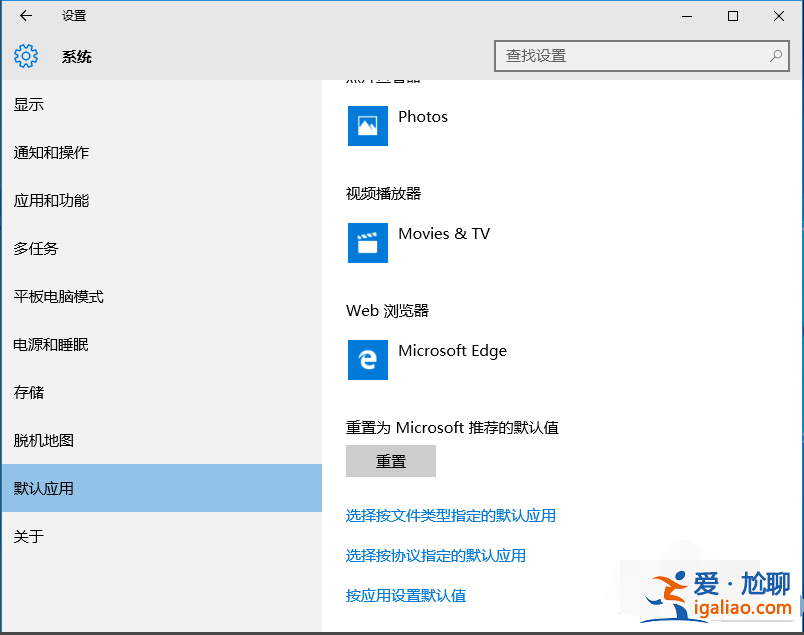
Task: Click the search magnifier in 查找设置 box
Action: click(776, 56)
